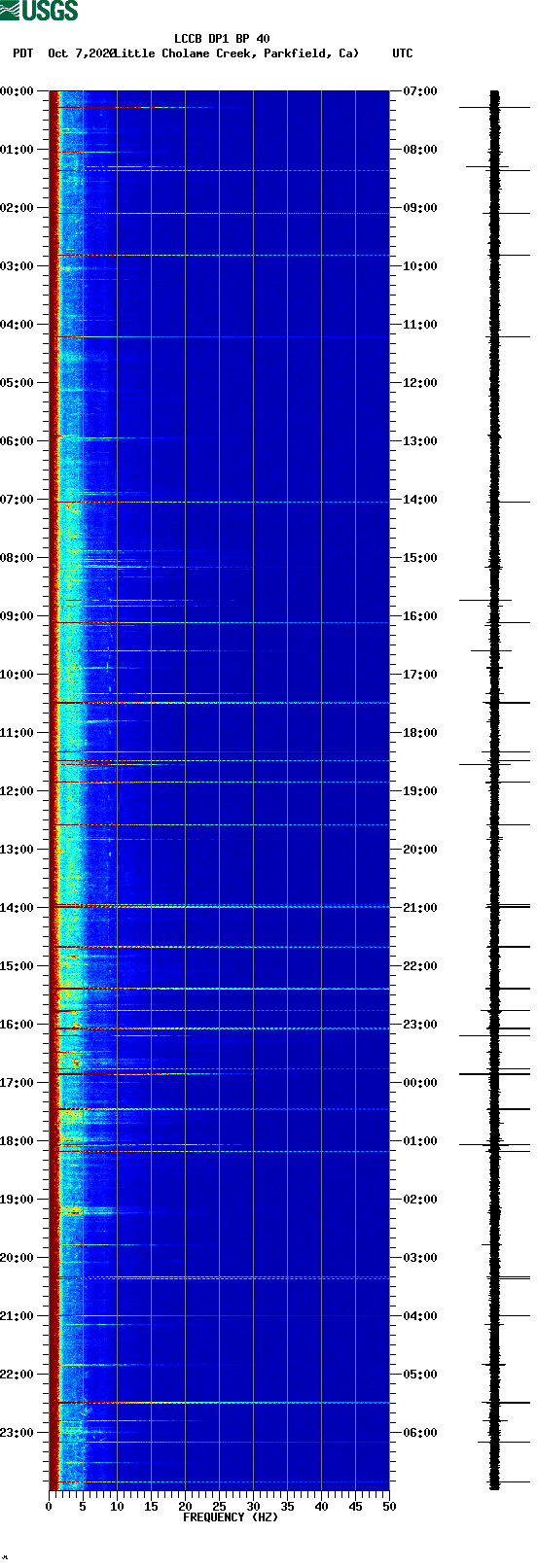Image resolution: width=537 pixels, height=1568 pixels.
Task: Click the 00:00 label on the UTC axis
Action: click(x=420, y=1083)
